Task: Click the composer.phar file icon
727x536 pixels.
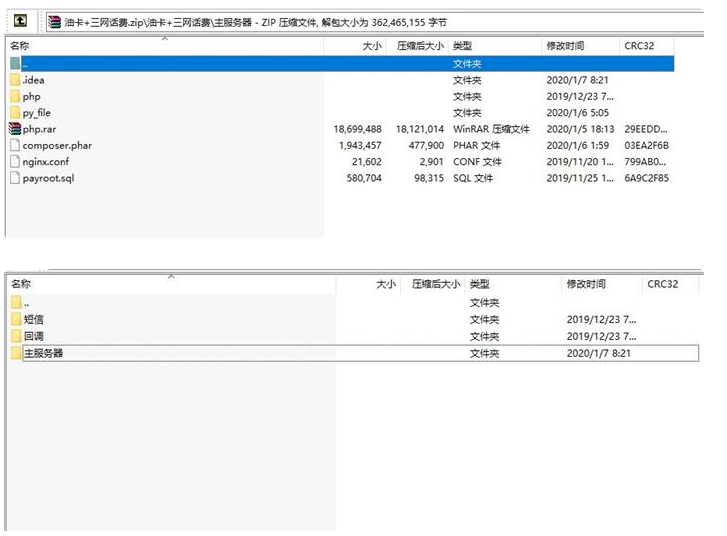Action: (x=15, y=145)
